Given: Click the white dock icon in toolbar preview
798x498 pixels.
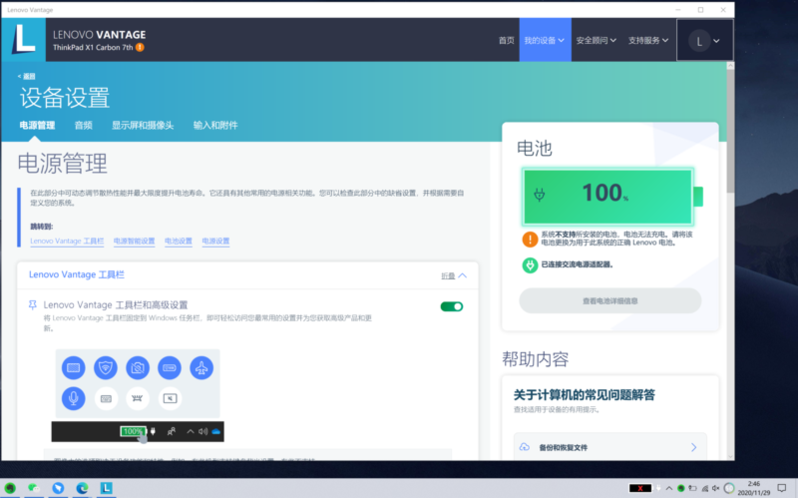Looking at the screenshot, I should pyautogui.click(x=137, y=398).
